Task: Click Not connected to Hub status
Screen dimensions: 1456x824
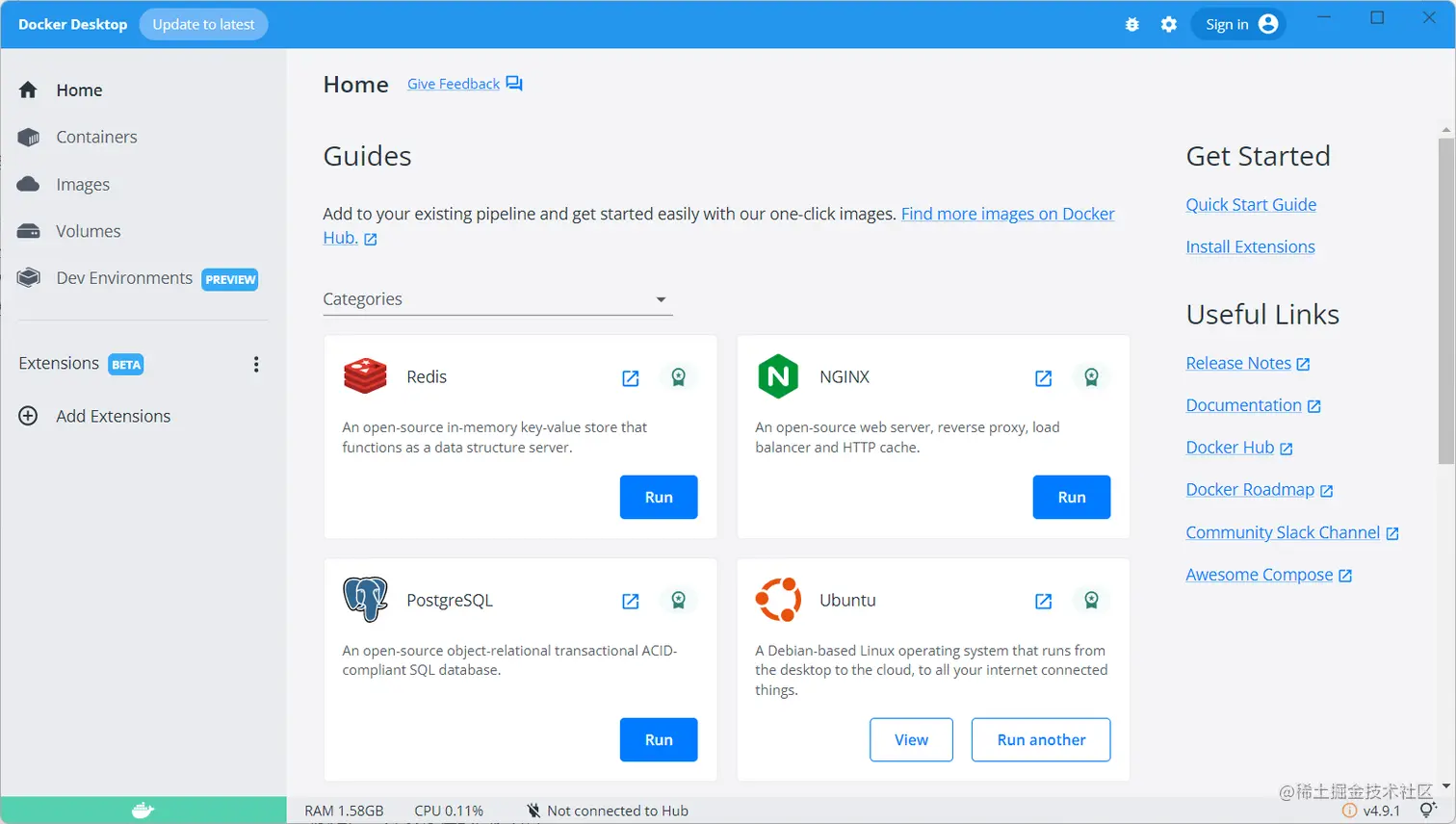Action: (617, 811)
